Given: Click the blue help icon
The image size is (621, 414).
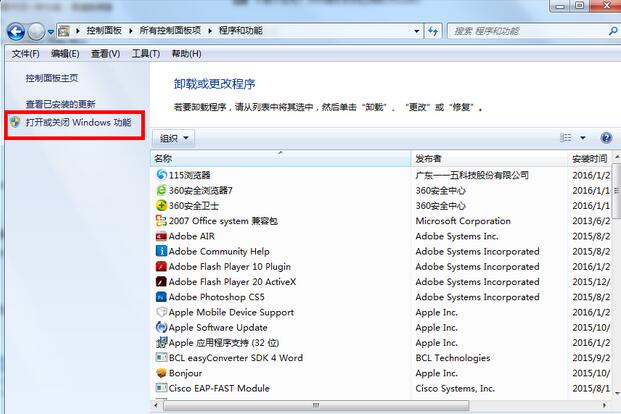Looking at the screenshot, I should [x=606, y=138].
